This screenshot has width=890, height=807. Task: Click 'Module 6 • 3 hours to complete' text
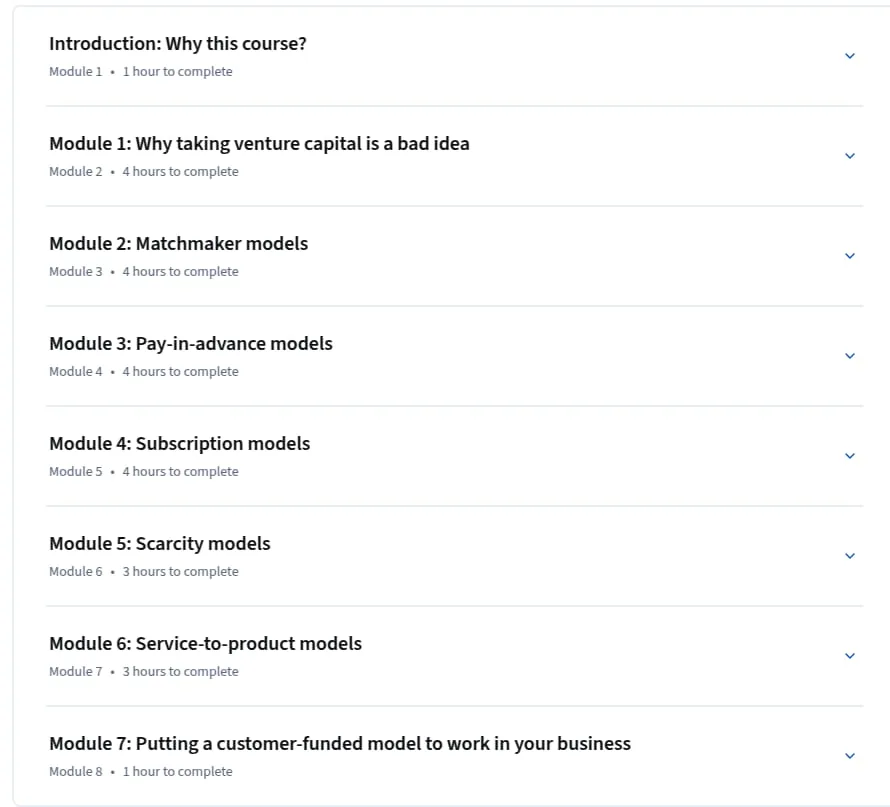[144, 571]
